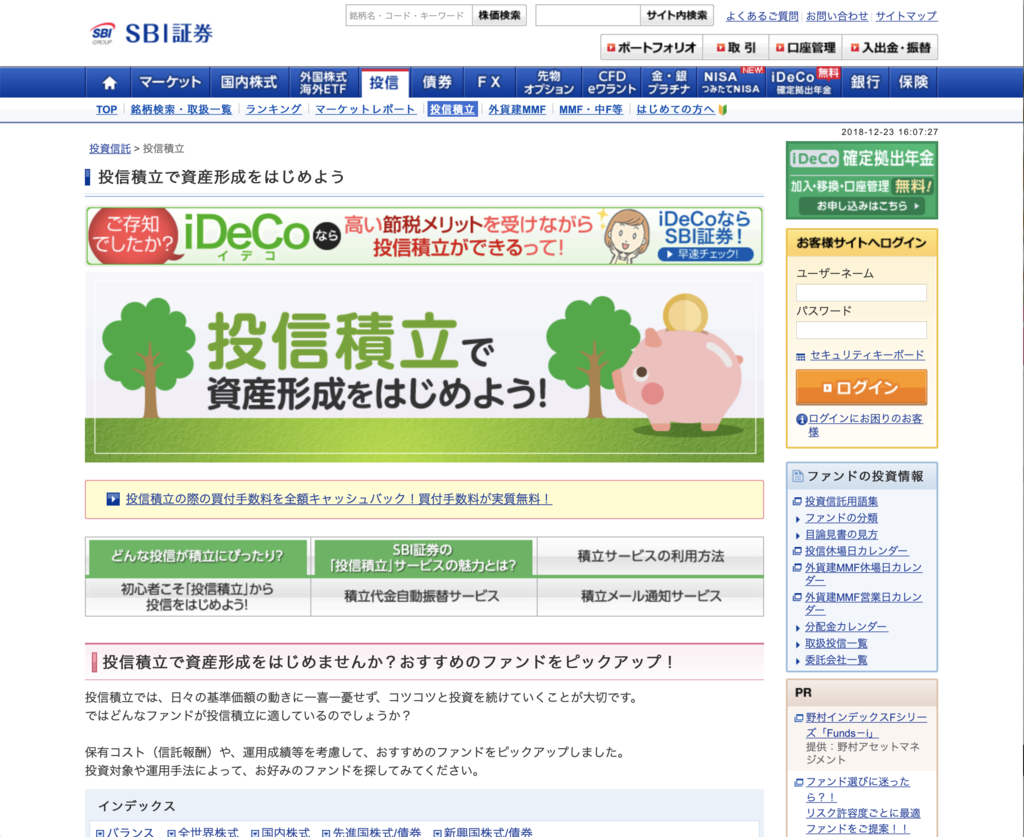Click the 株価検索 button
1024x837 pixels.
click(500, 15)
